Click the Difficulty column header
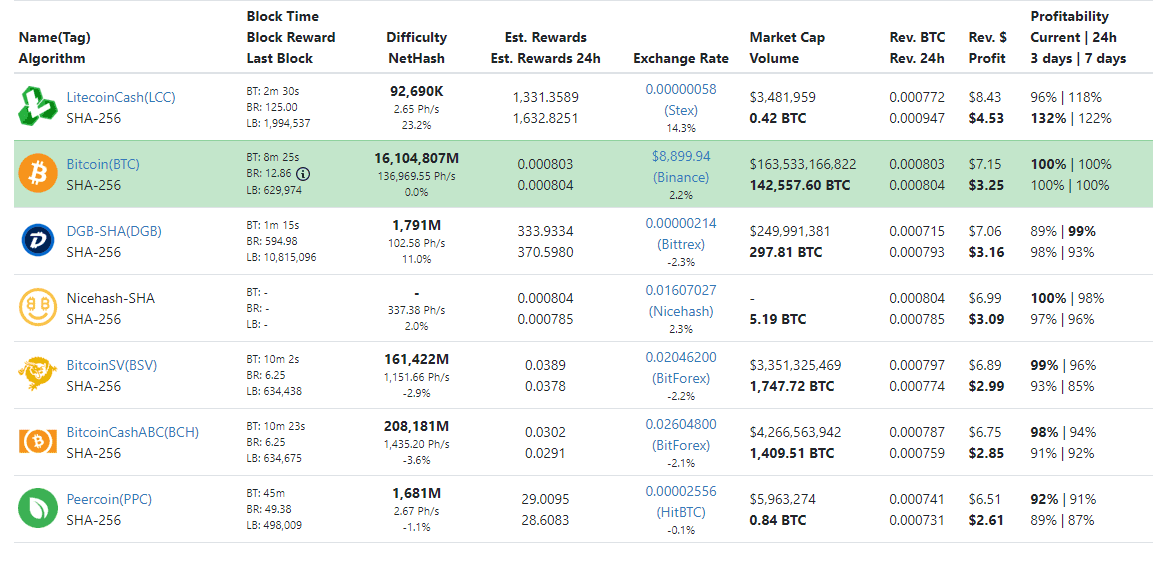1153x562 pixels. [416, 37]
